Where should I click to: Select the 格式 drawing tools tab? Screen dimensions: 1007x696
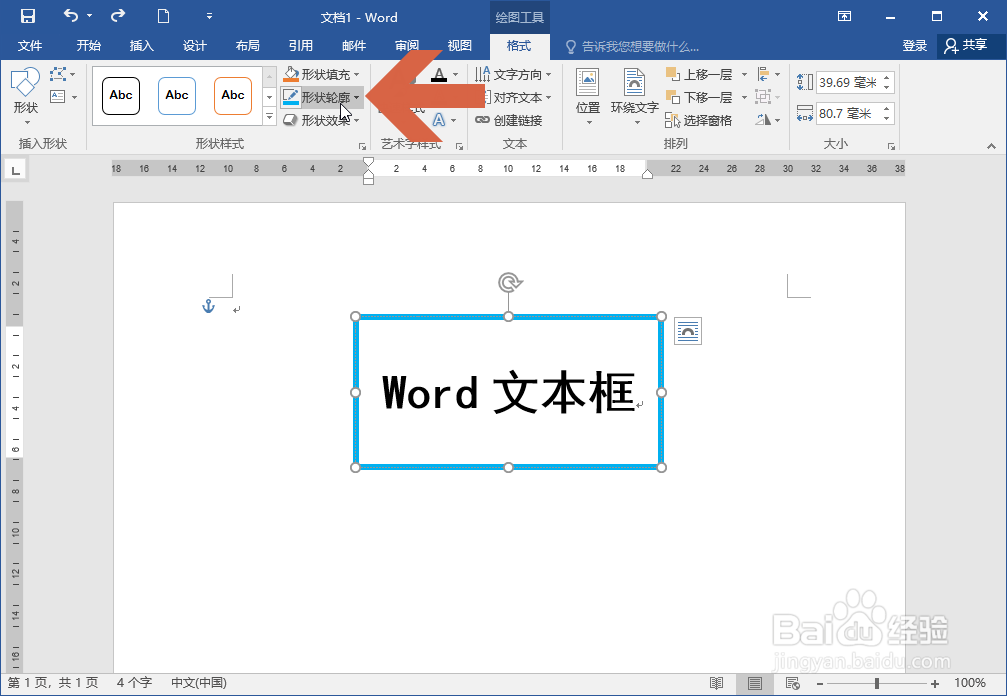519,46
